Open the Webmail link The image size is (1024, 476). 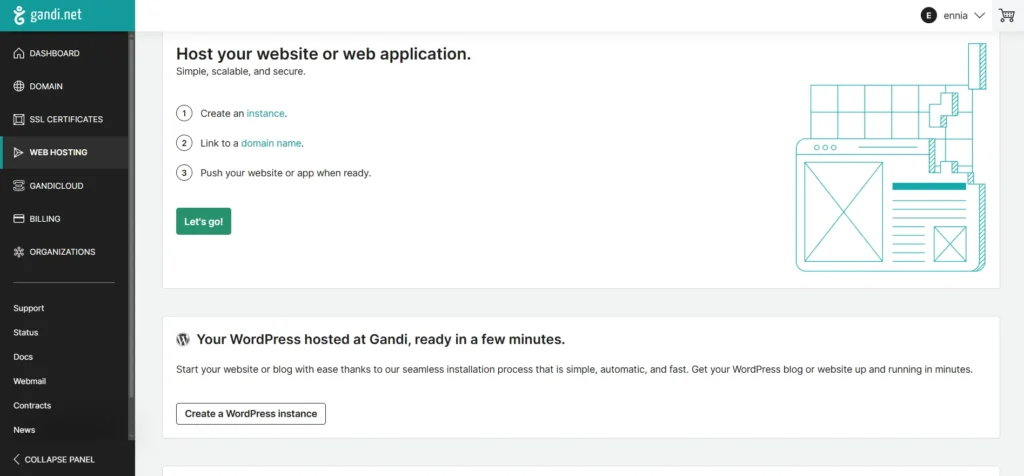[x=29, y=381]
